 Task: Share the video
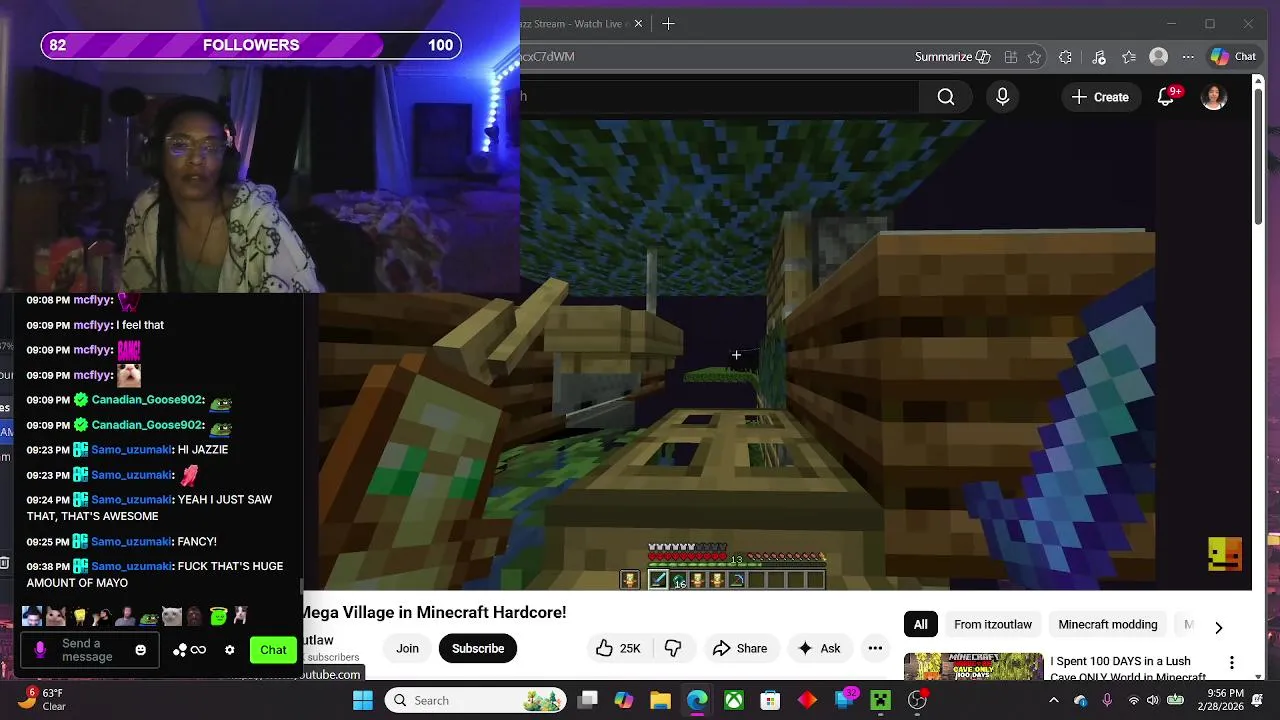point(740,648)
